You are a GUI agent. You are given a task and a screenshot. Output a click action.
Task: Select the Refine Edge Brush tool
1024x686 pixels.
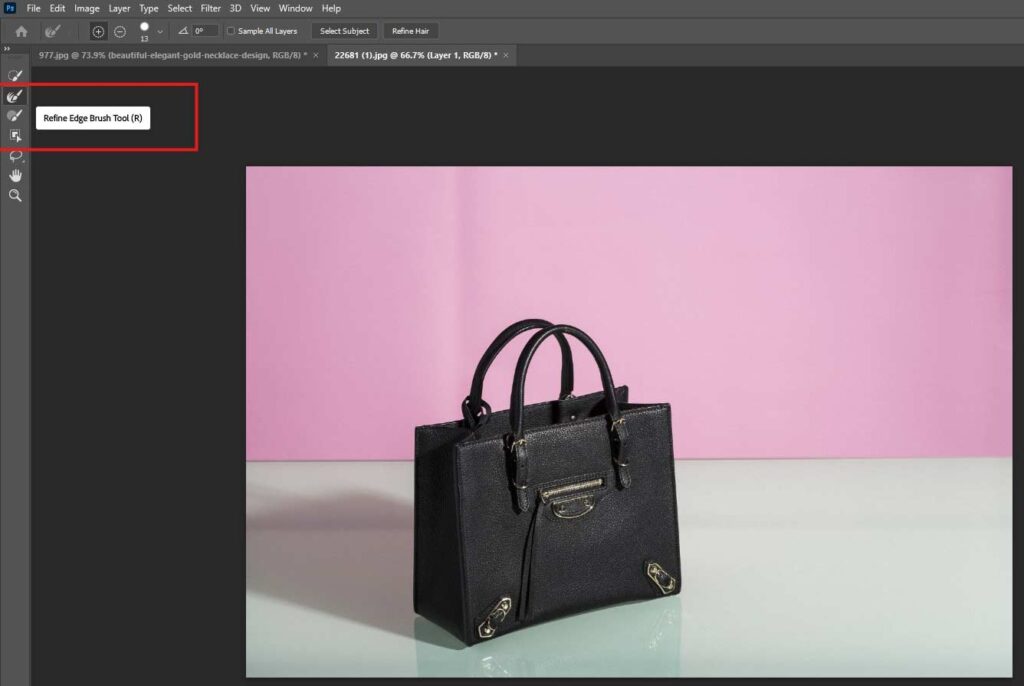click(x=14, y=95)
